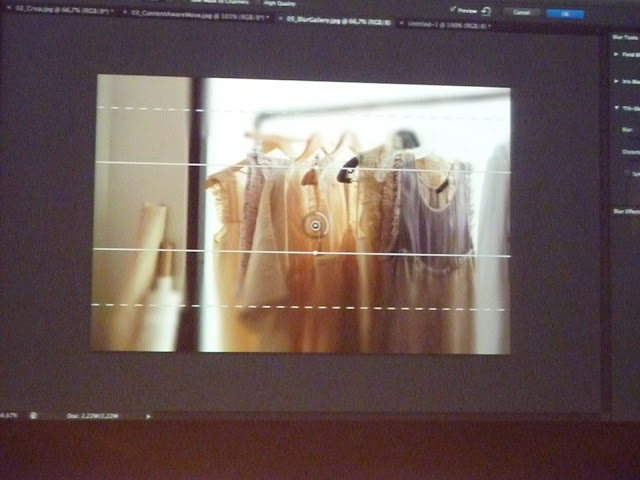
Task: Toggle the Symmetric Distortion checkbox
Action: tap(628, 173)
